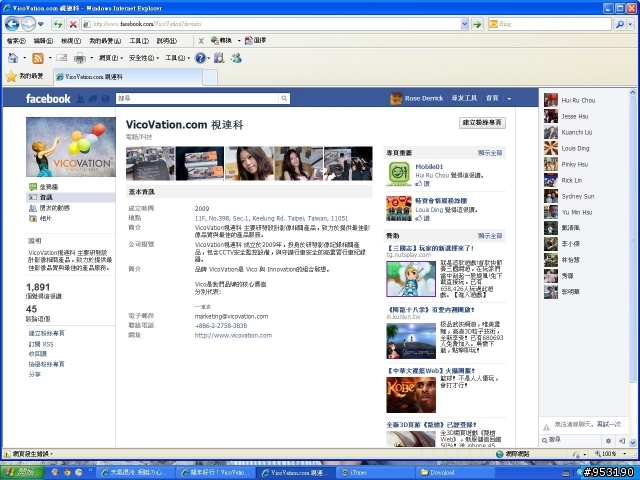Open the 檔案 (File) menu
Screen dimensions: 640x480
(x=16, y=41)
